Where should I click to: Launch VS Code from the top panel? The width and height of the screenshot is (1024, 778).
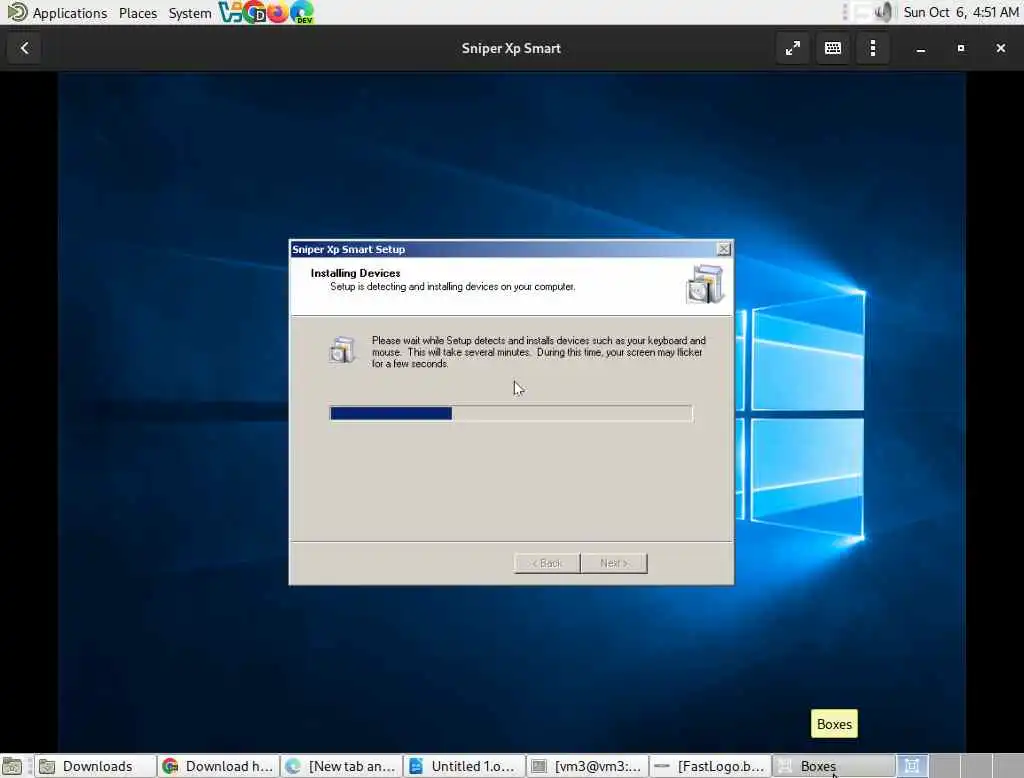pos(230,12)
